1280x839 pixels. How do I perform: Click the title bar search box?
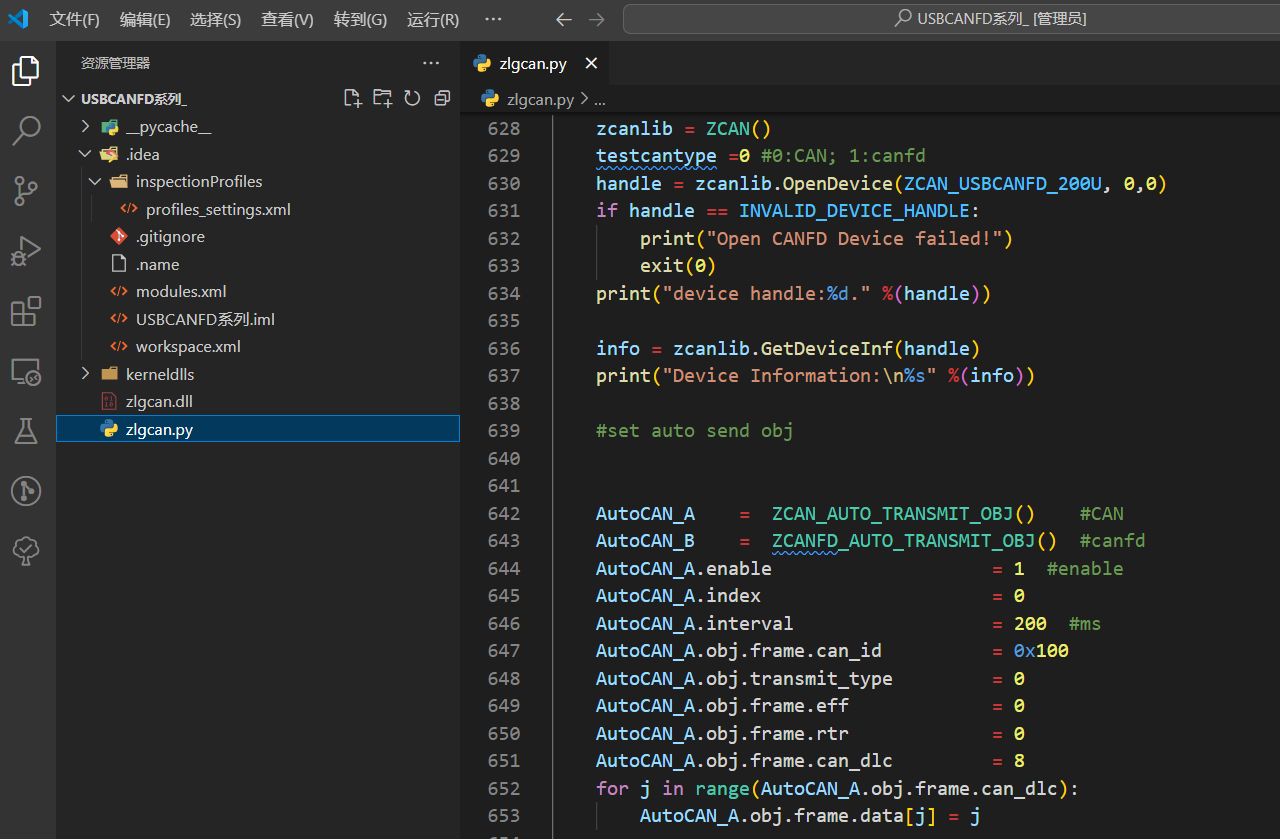[x=950, y=19]
